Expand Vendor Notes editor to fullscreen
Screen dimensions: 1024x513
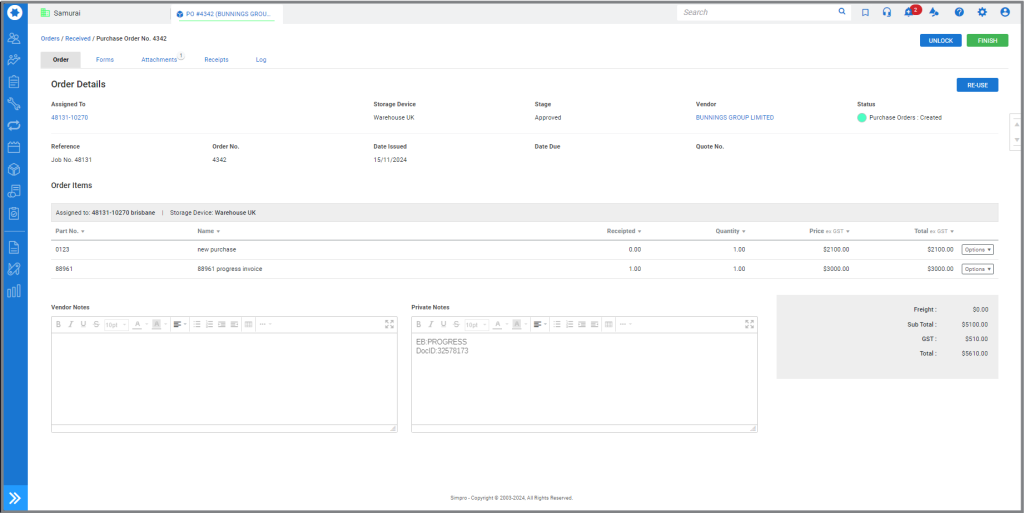pyautogui.click(x=389, y=324)
